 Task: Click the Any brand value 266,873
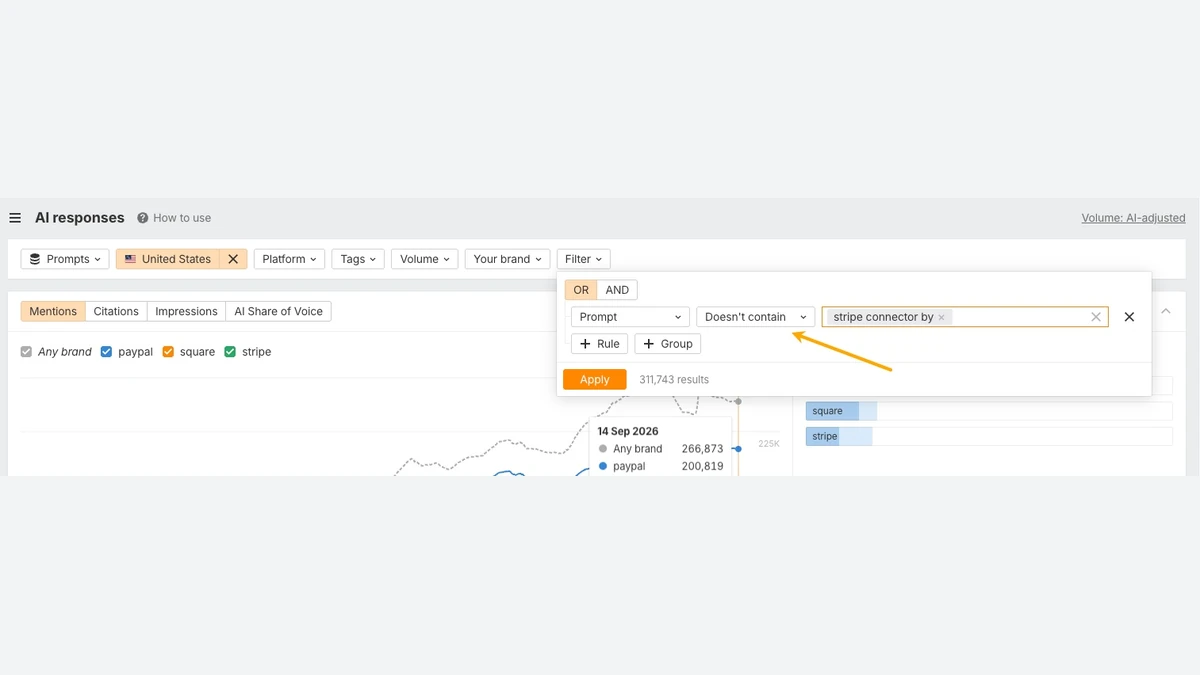click(x=702, y=449)
